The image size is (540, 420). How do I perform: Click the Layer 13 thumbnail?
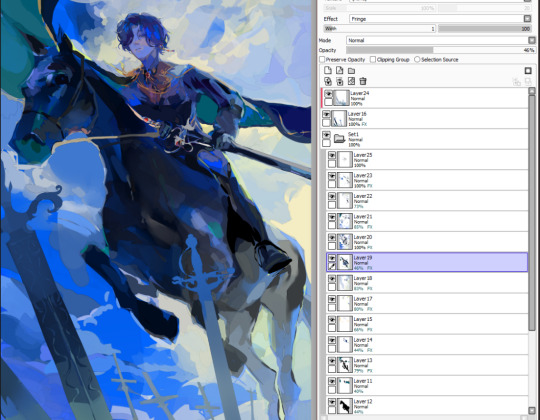(x=345, y=365)
